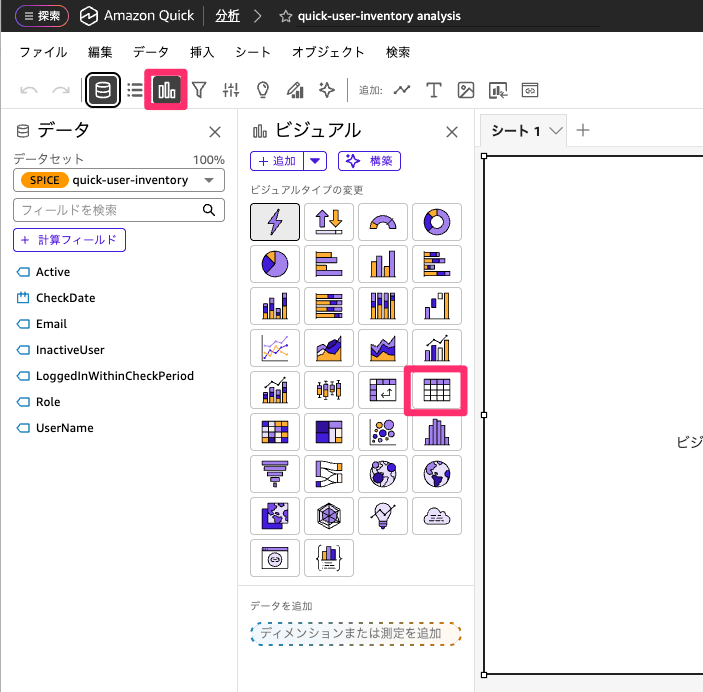Screen dimensions: 703x692
Task: Toggle the visuals panel bar chart icon
Action: (166, 90)
